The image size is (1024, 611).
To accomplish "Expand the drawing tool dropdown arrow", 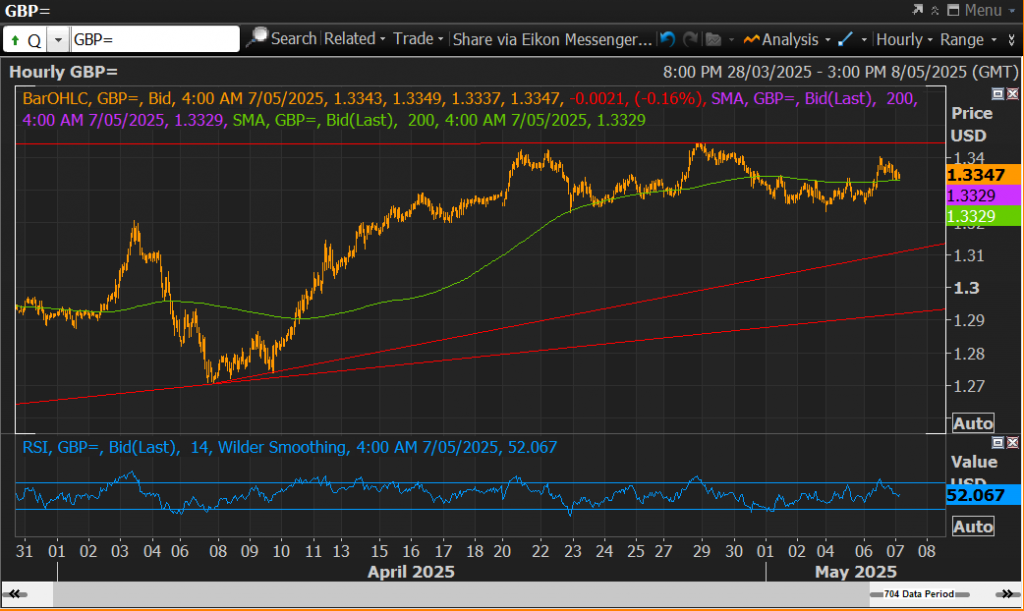I will tap(864, 40).
